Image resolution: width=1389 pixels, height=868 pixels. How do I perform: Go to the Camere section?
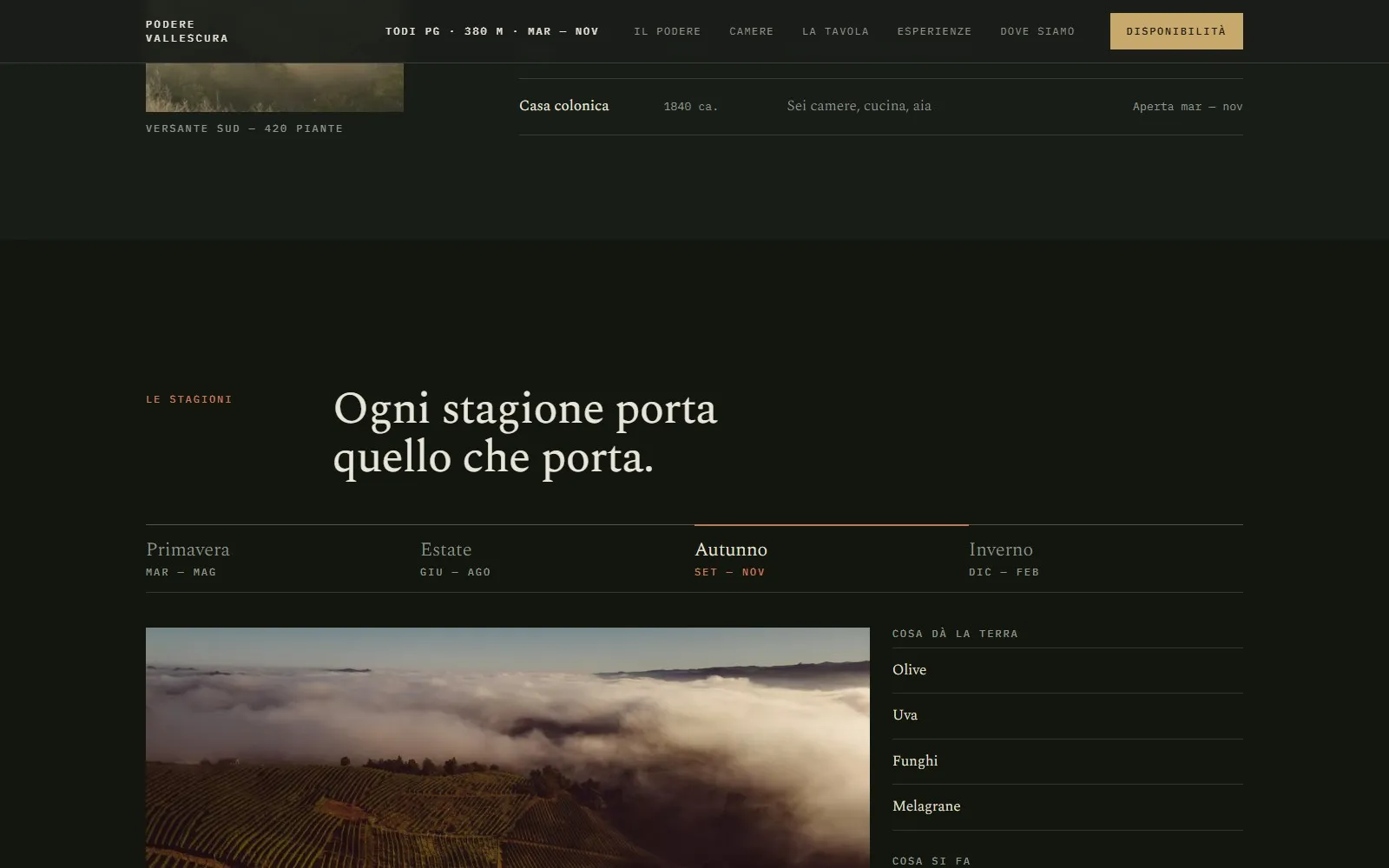point(751,31)
